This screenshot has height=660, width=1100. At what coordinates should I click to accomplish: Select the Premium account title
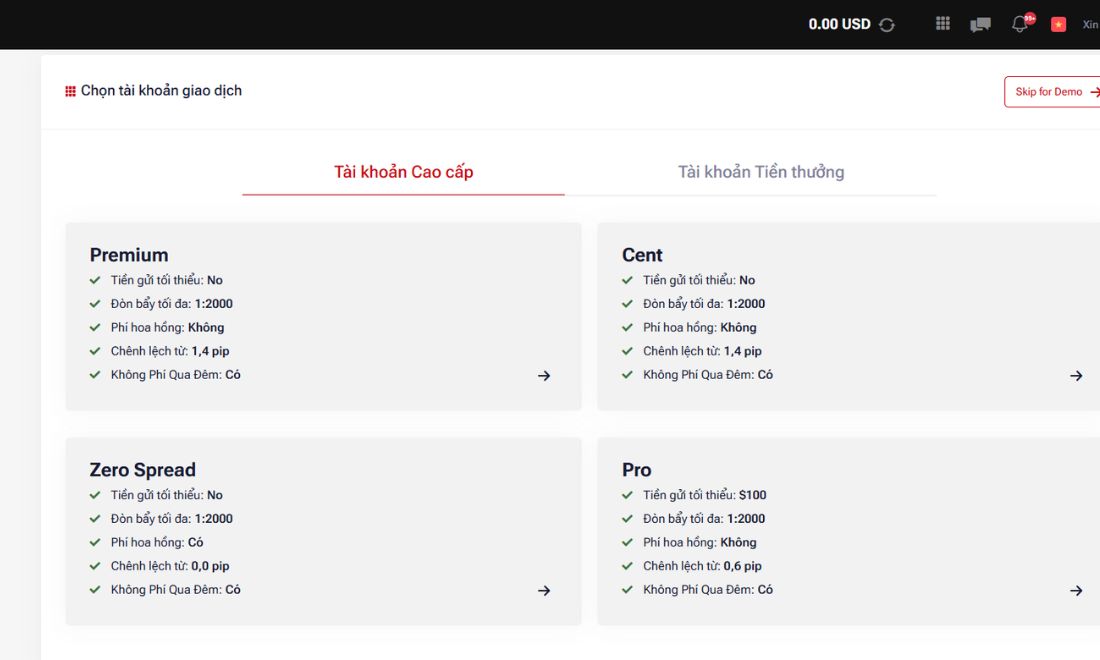pos(129,255)
